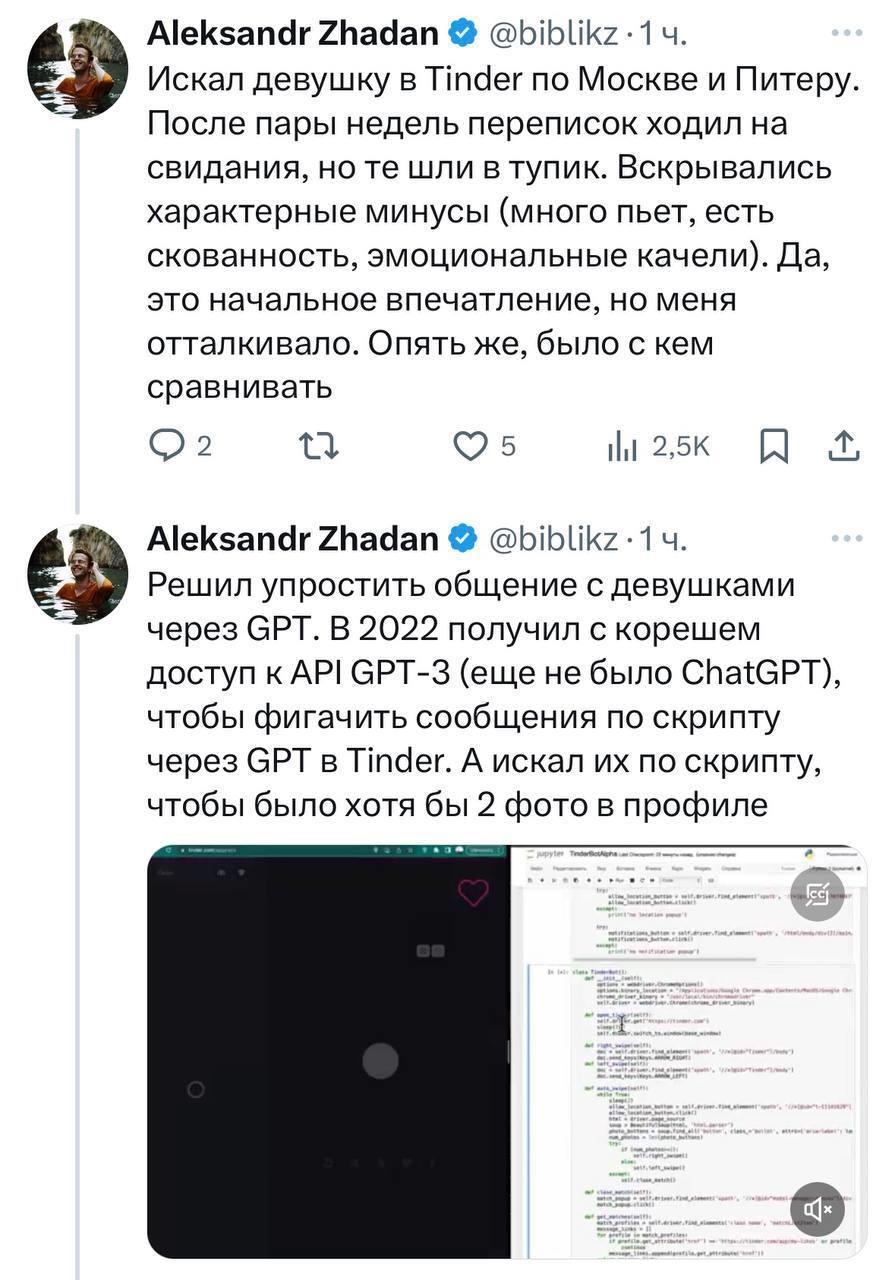
Task: Share the first tweet
Action: point(845,447)
